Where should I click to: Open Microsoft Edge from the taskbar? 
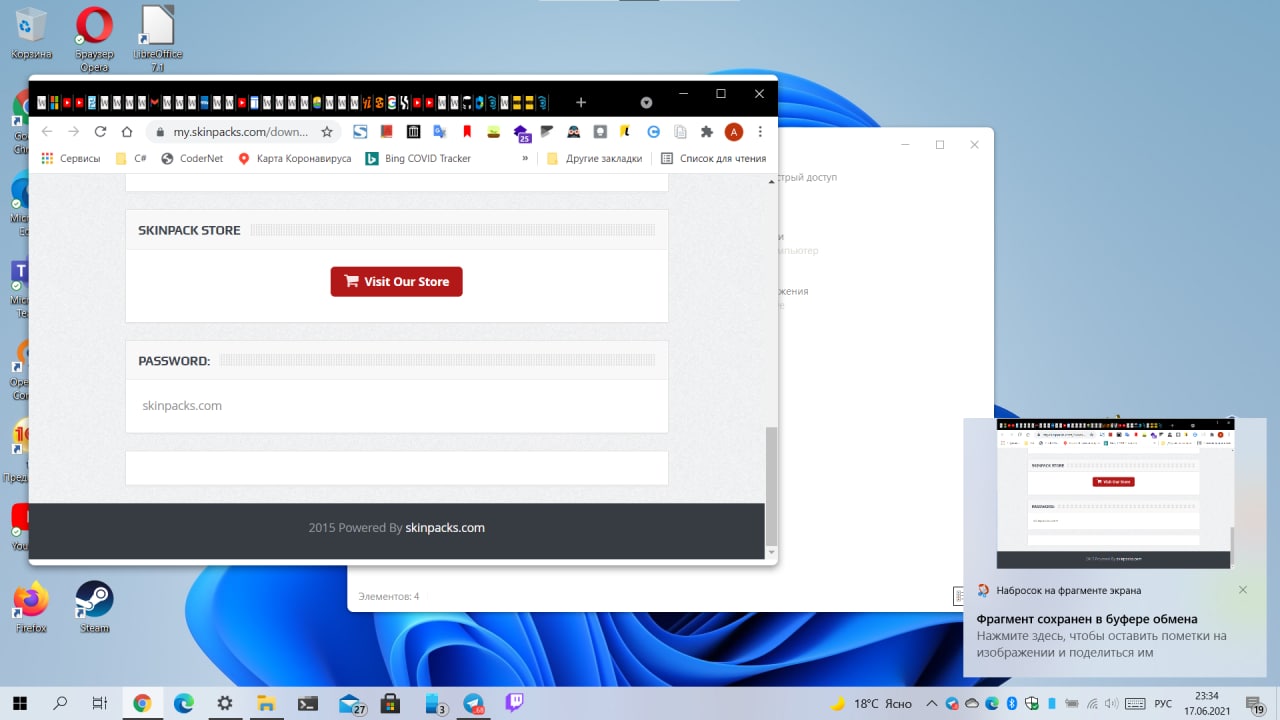click(x=184, y=703)
